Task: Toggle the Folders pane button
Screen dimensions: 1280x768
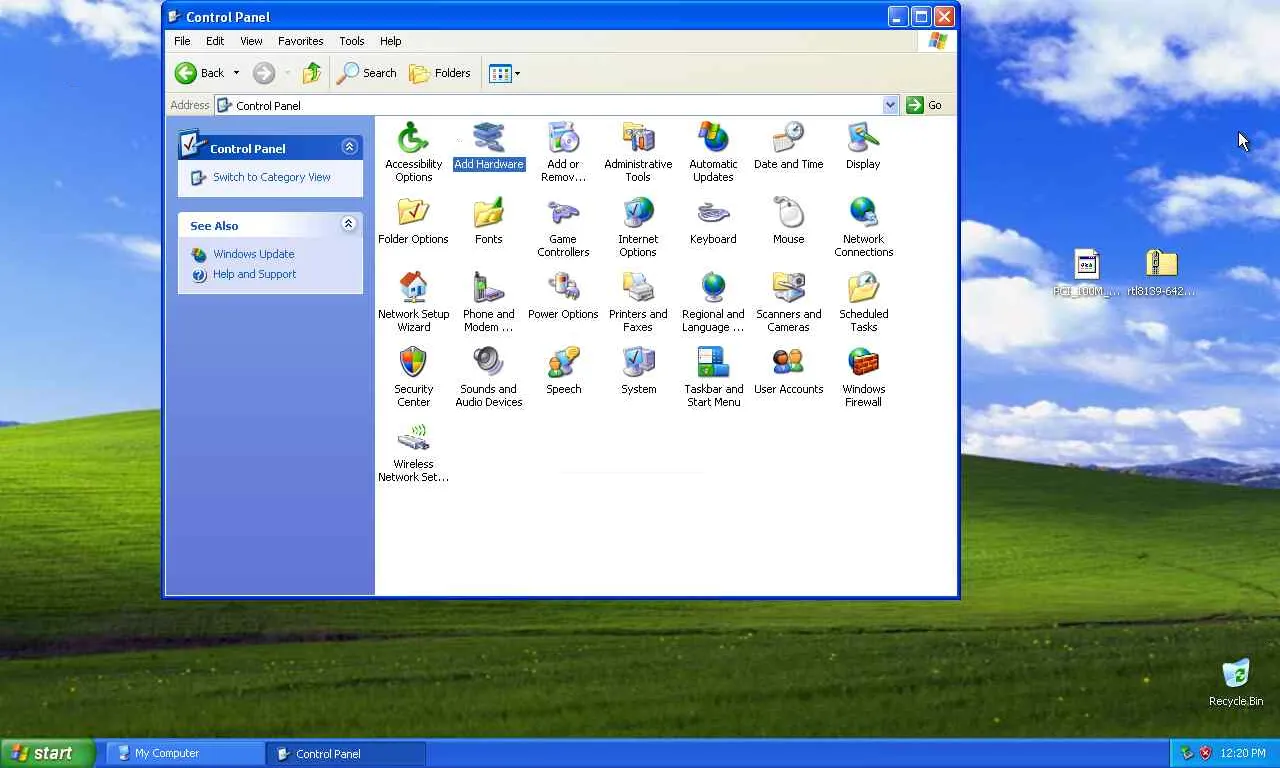Action: (x=440, y=73)
